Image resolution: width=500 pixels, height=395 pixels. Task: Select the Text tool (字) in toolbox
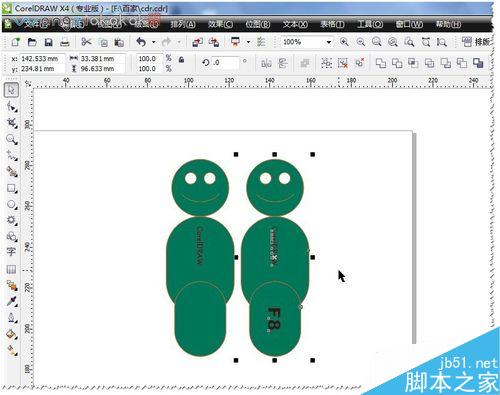tap(11, 252)
